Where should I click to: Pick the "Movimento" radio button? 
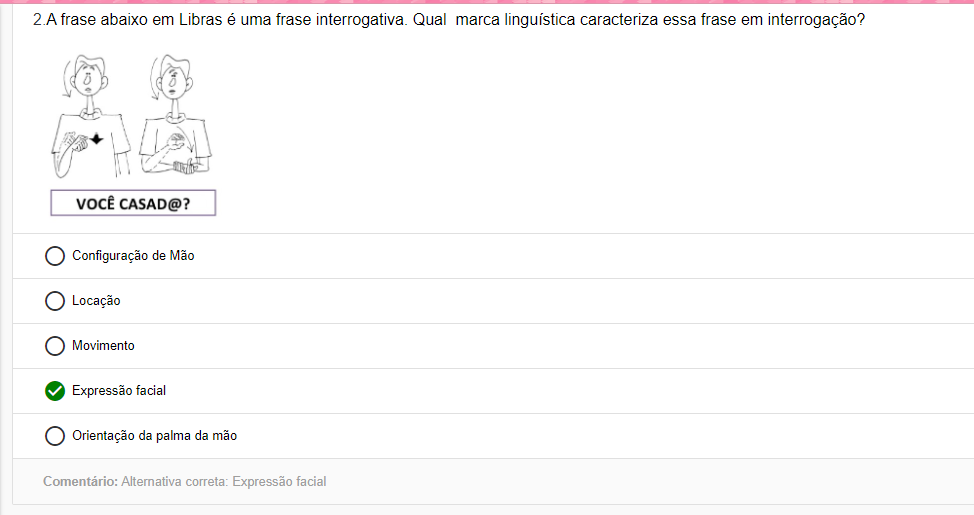[x=55, y=346]
